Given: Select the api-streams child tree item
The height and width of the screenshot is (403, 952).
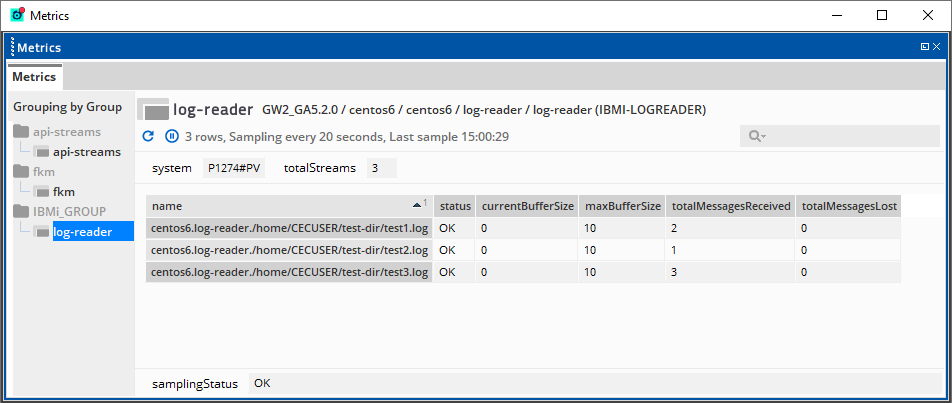Looking at the screenshot, I should 86,152.
